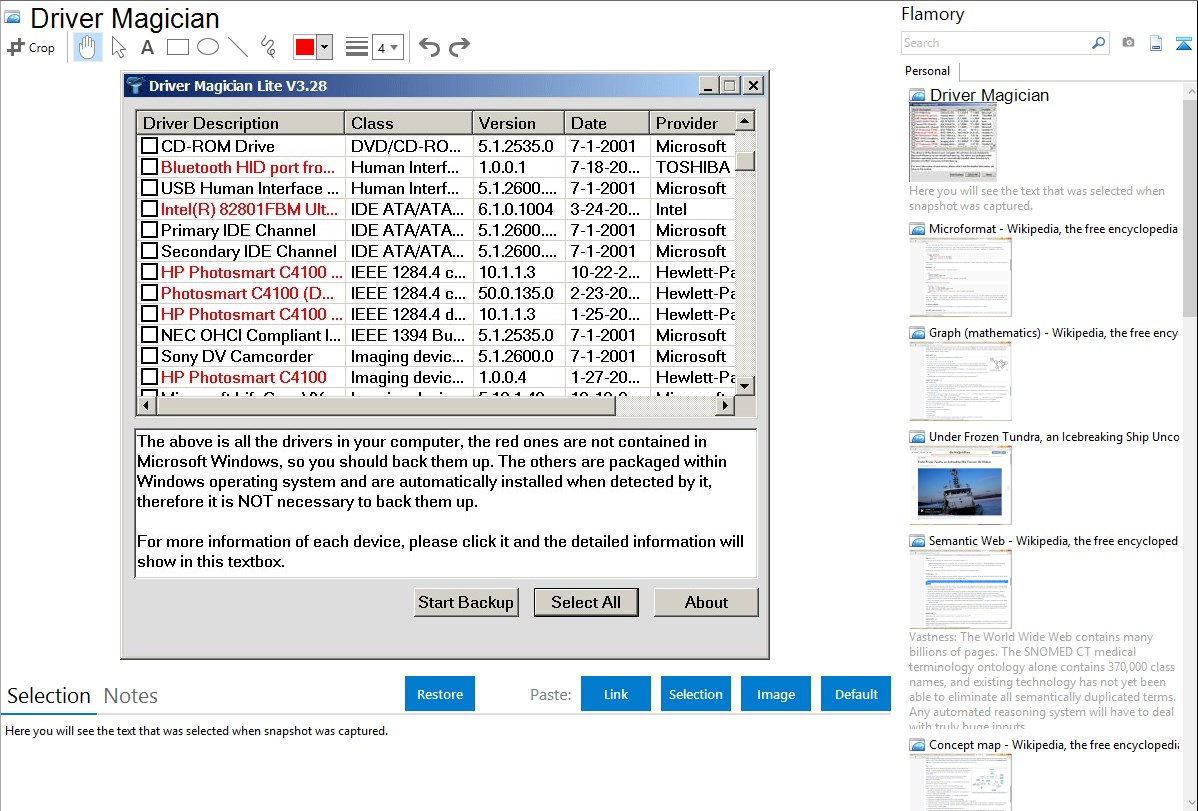Paste the Selection

click(695, 694)
